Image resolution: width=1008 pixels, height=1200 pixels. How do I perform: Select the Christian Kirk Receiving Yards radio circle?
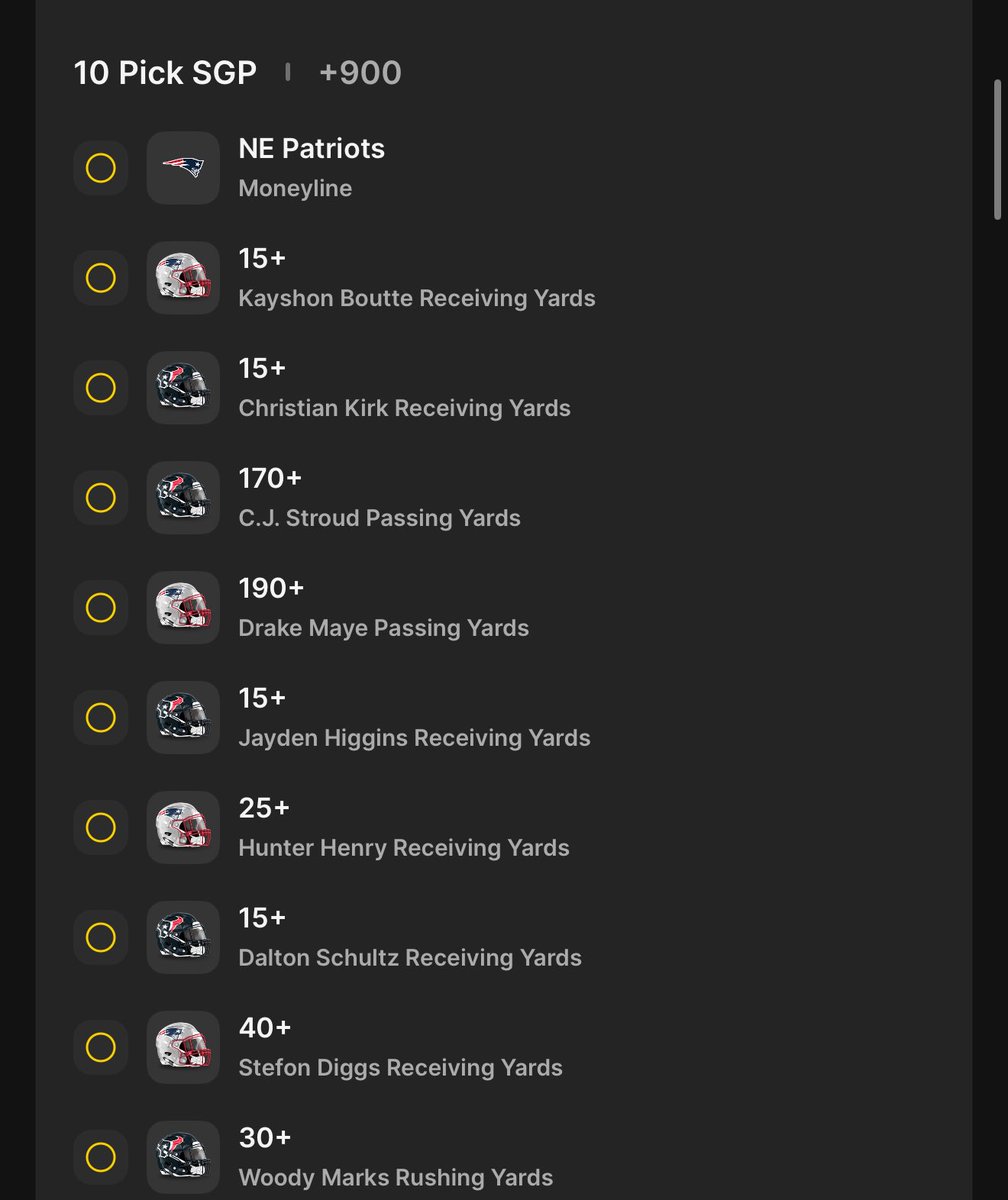tap(101, 388)
